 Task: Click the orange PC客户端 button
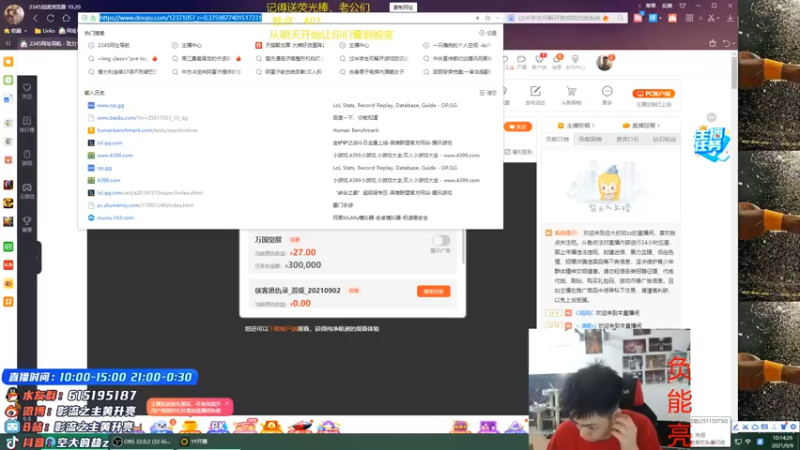[654, 93]
